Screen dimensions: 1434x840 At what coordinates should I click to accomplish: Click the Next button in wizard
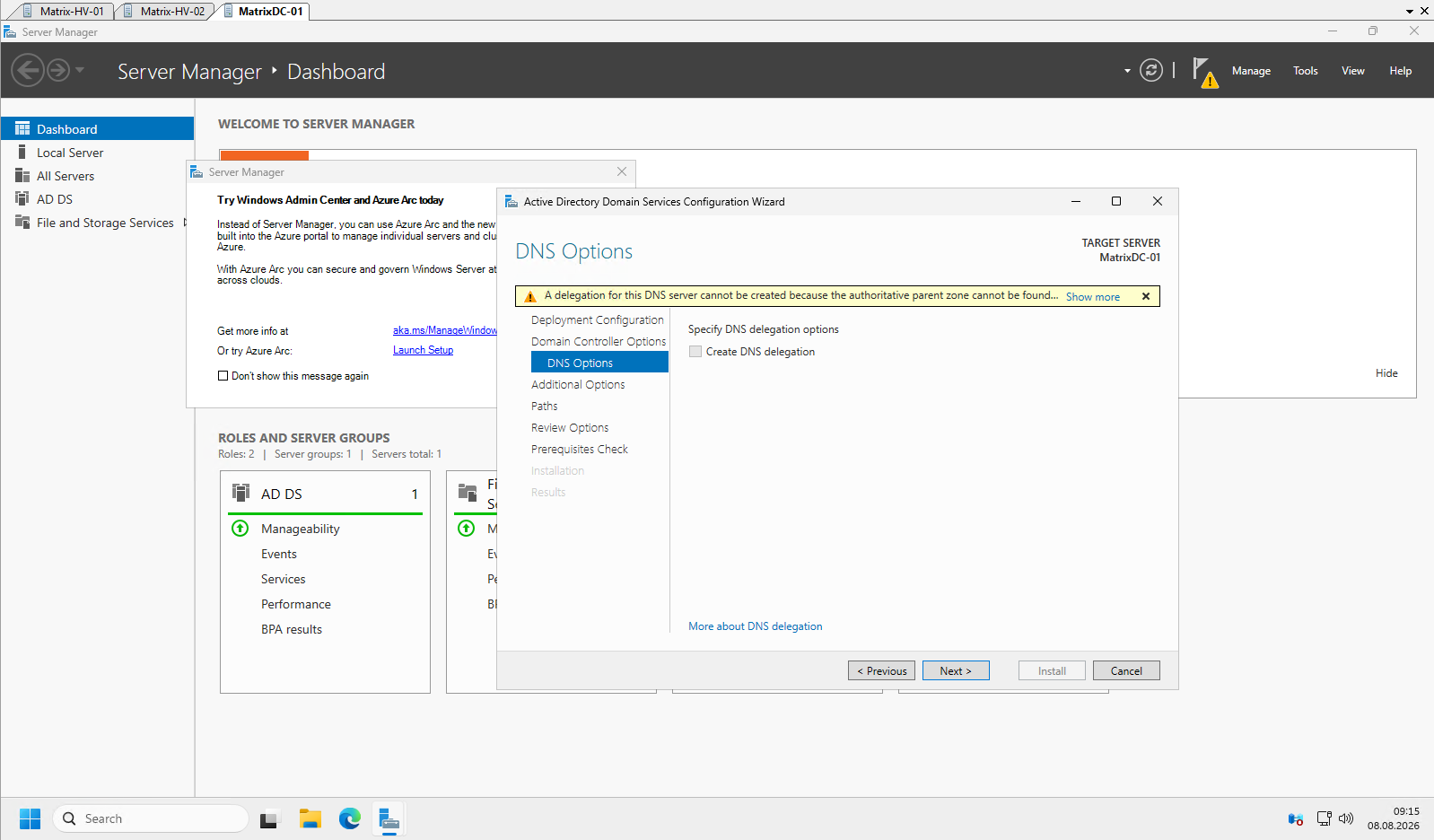pos(956,670)
